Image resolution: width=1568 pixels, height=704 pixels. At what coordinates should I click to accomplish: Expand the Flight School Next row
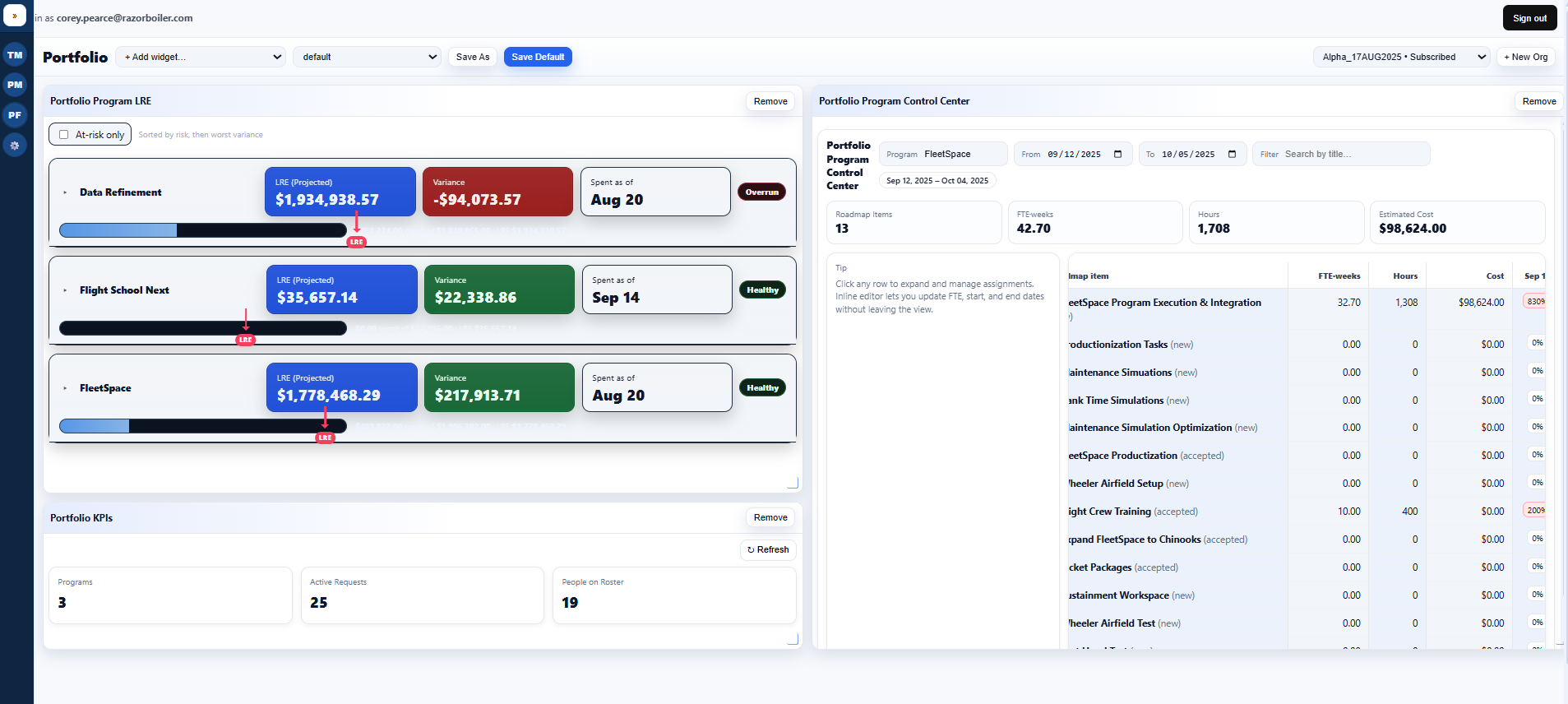tap(65, 290)
